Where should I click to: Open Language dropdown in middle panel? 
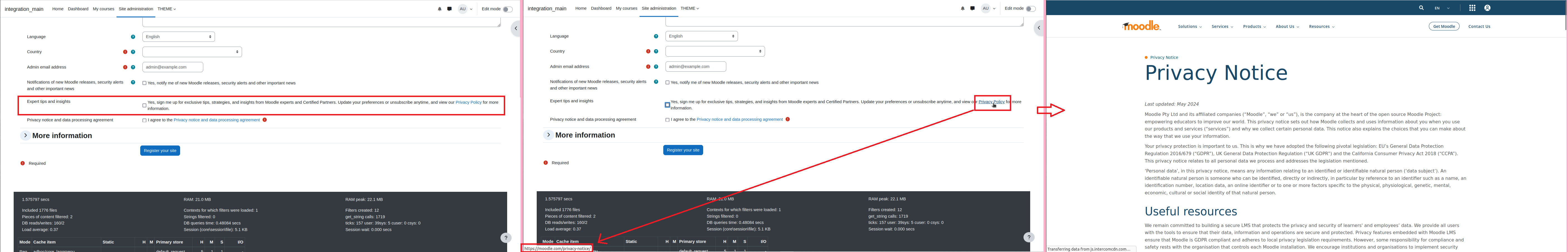pos(701,36)
